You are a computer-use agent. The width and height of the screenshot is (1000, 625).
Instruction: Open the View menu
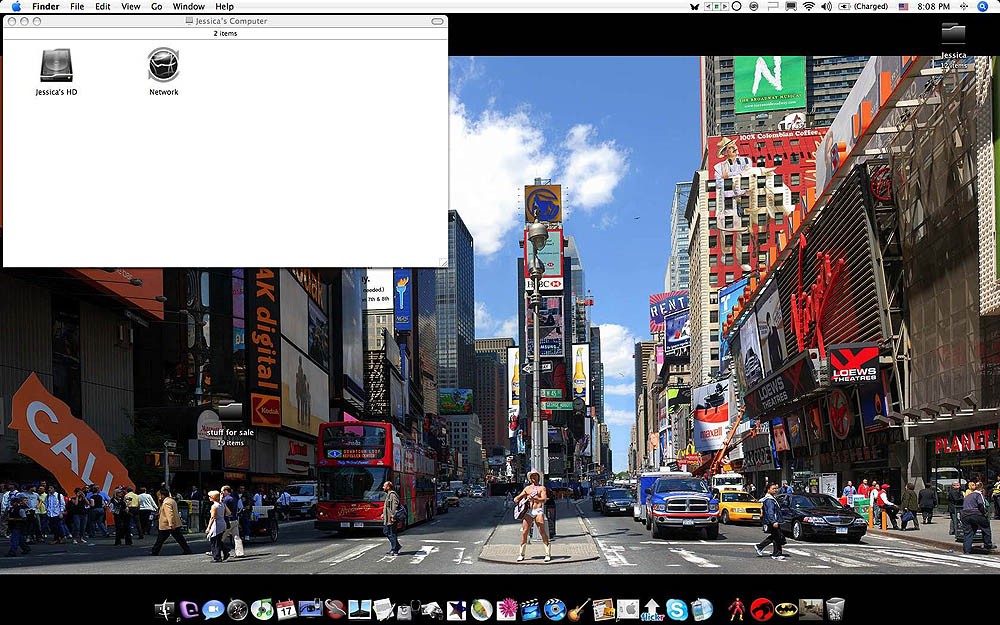coord(131,6)
